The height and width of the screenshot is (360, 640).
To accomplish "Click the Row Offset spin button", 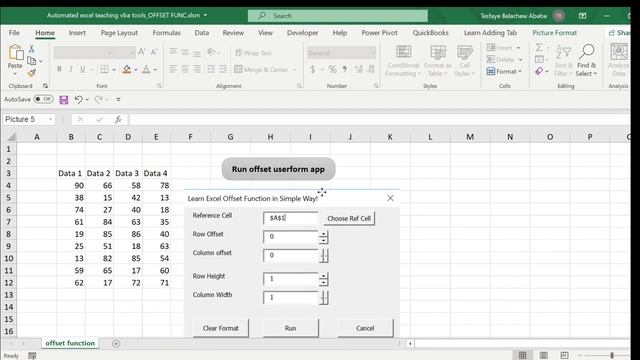I will coord(323,237).
